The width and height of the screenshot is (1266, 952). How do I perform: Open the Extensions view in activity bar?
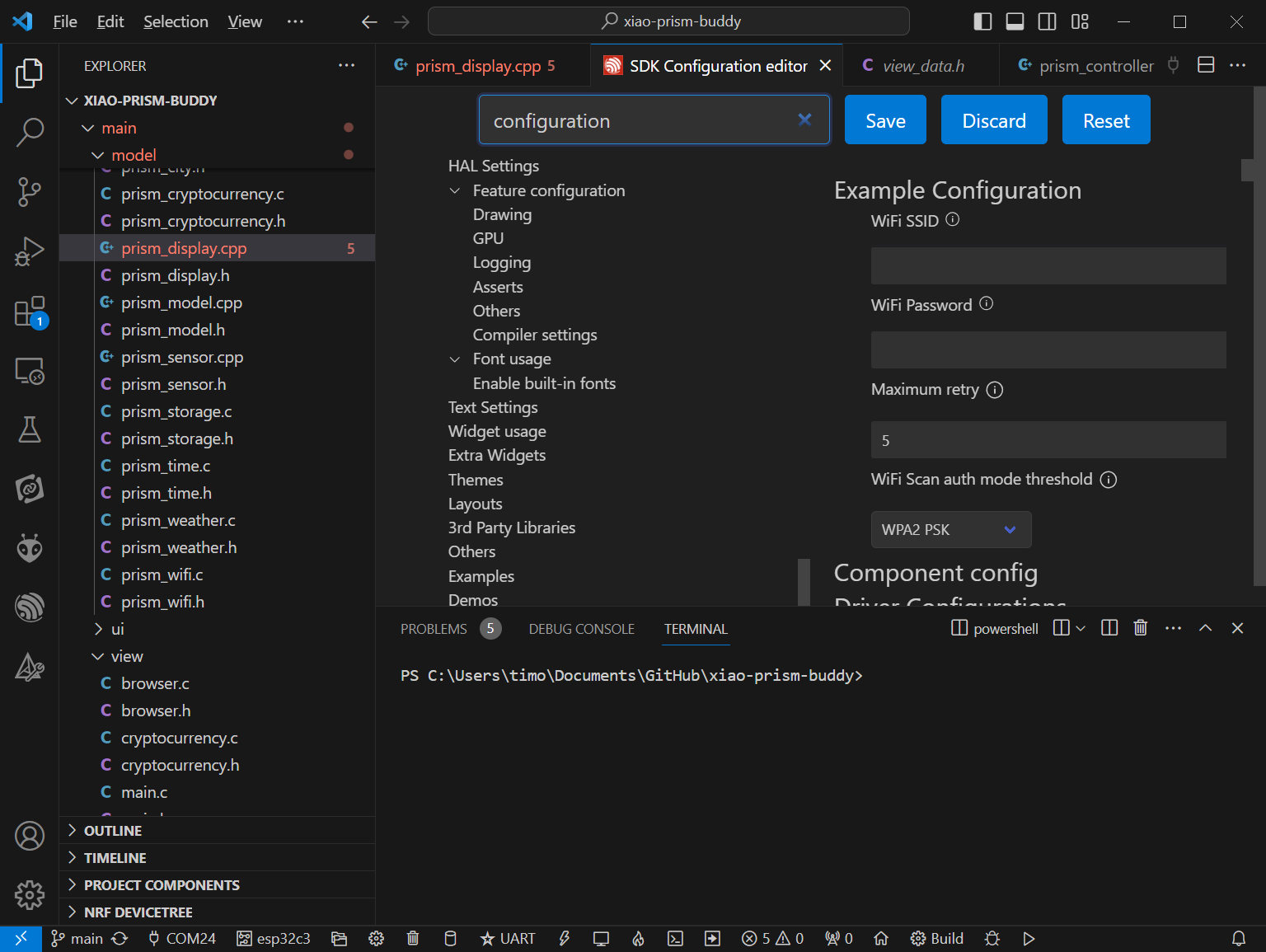(x=30, y=312)
